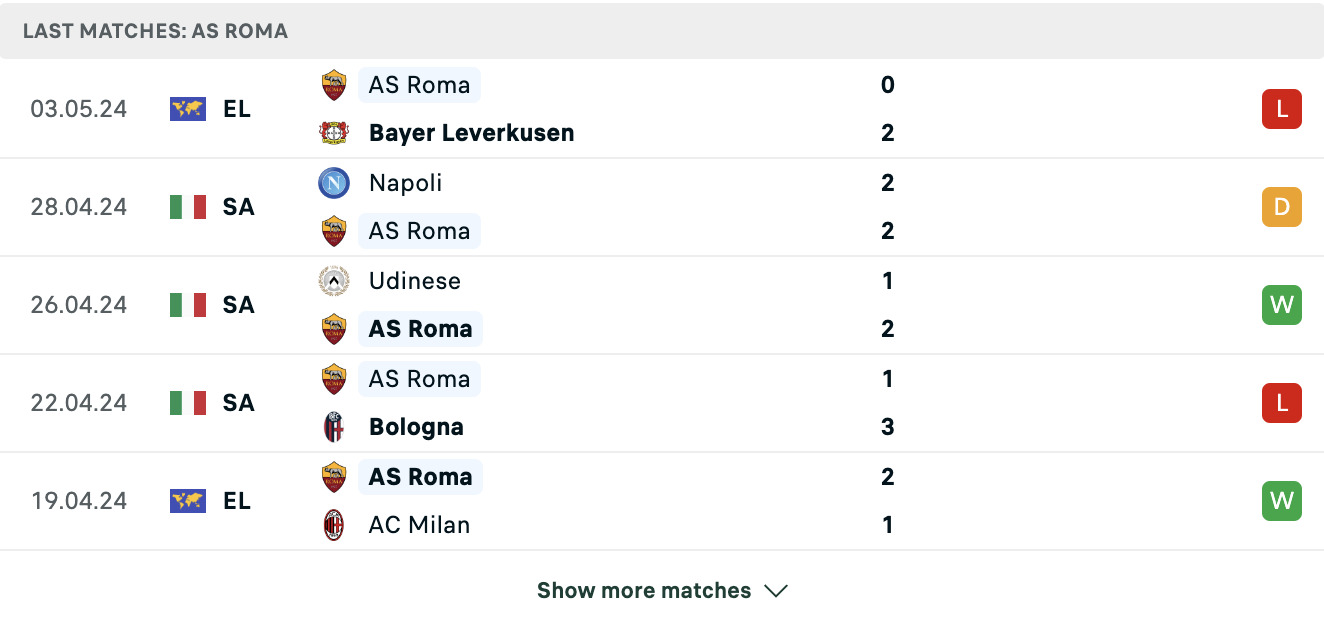The height and width of the screenshot is (642, 1324).
Task: Open the AS Roma vs AC Milan score
Action: pyautogui.click(x=888, y=501)
